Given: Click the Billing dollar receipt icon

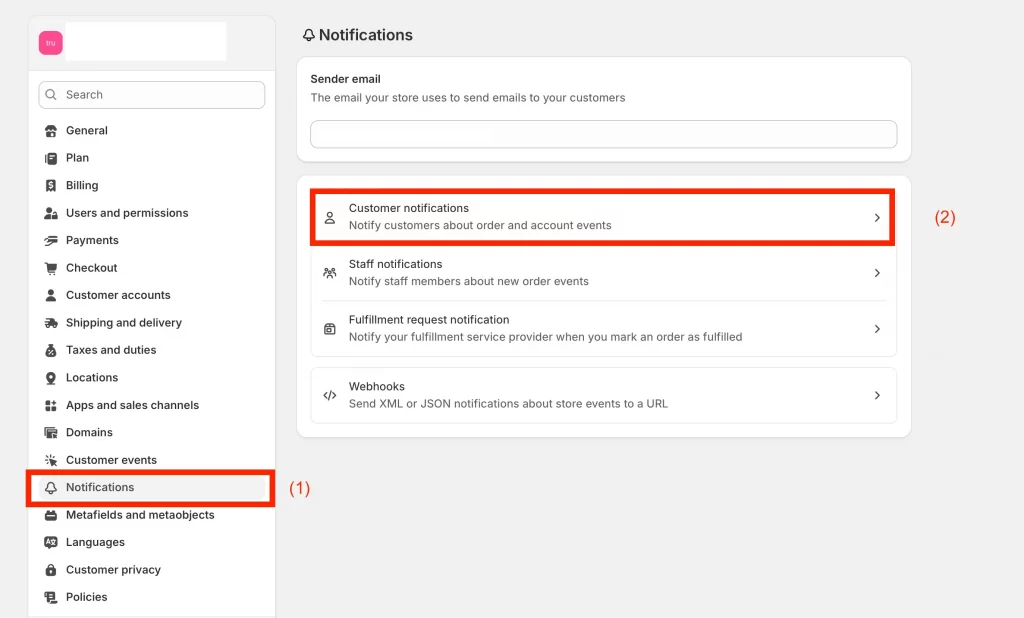Looking at the screenshot, I should 51,186.
